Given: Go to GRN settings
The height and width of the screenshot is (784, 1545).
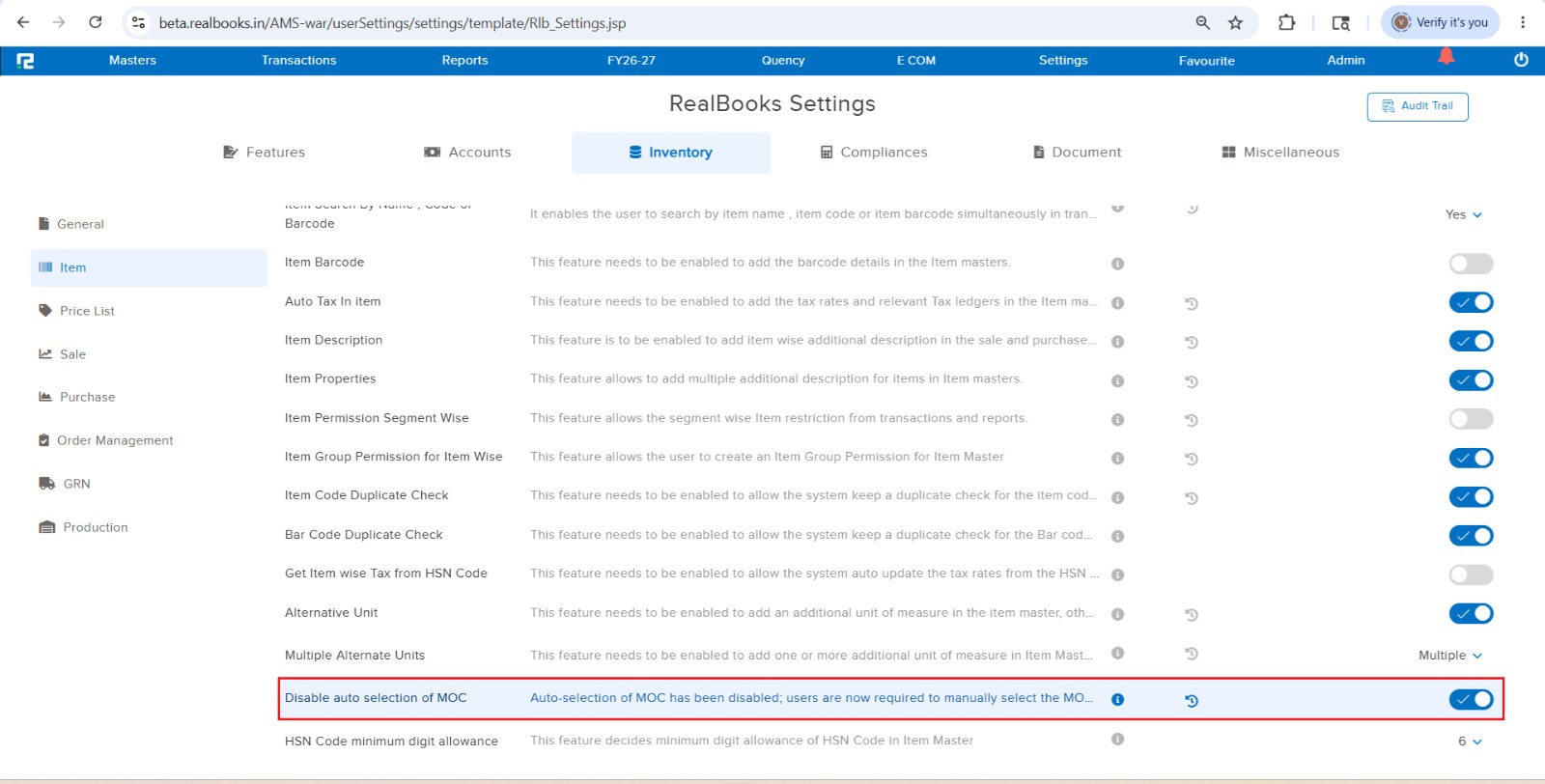Looking at the screenshot, I should tap(64, 484).
